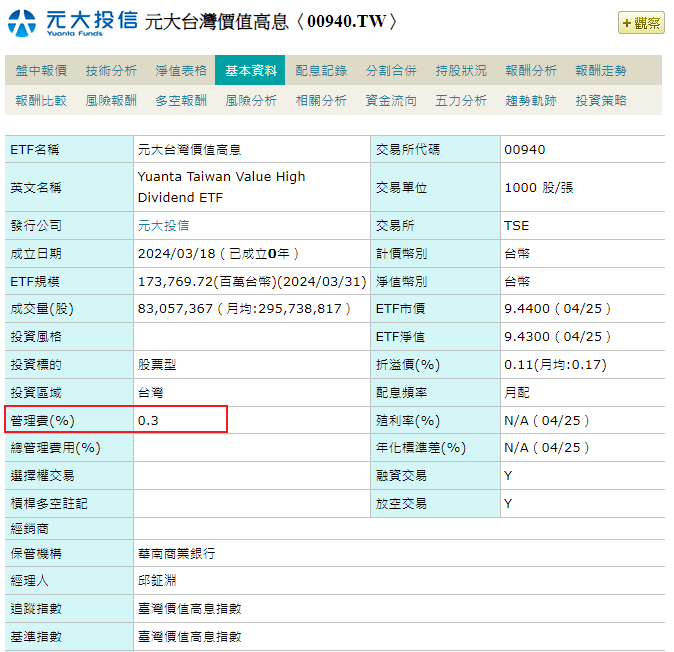Click the 選擇權交易 label
This screenshot has width=674, height=652.
pos(42,475)
